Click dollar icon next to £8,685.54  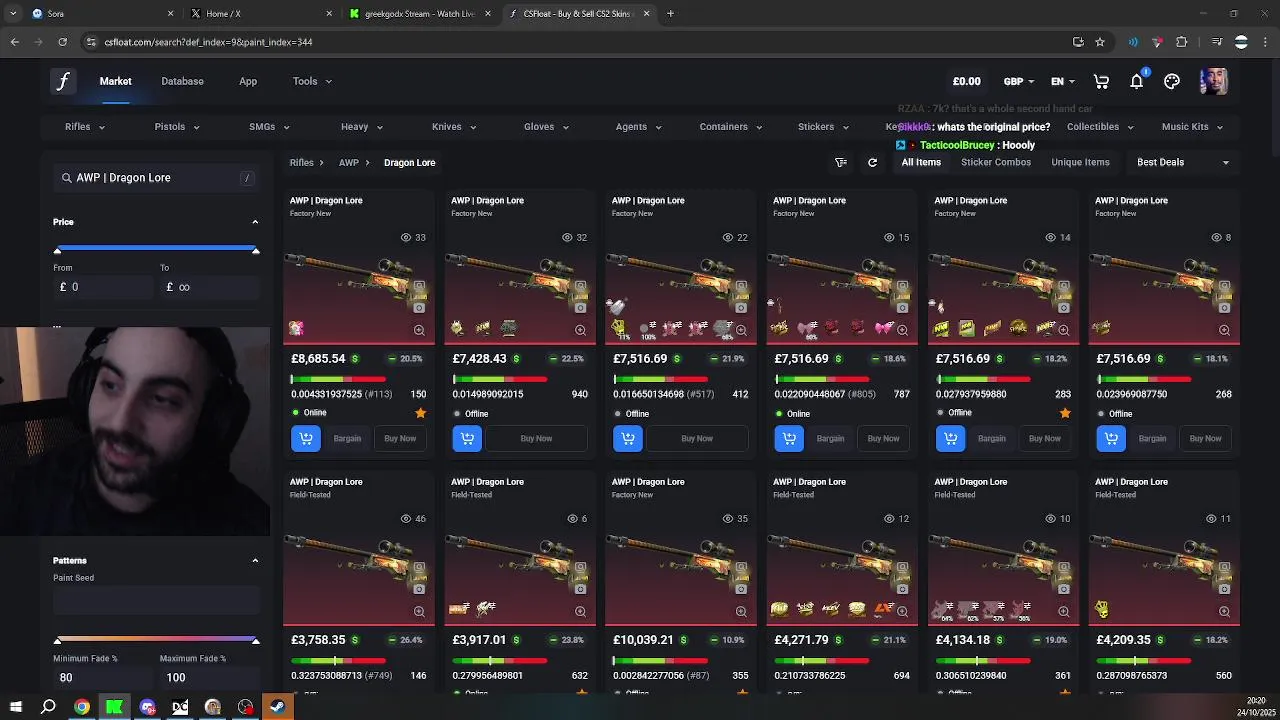pyautogui.click(x=354, y=358)
